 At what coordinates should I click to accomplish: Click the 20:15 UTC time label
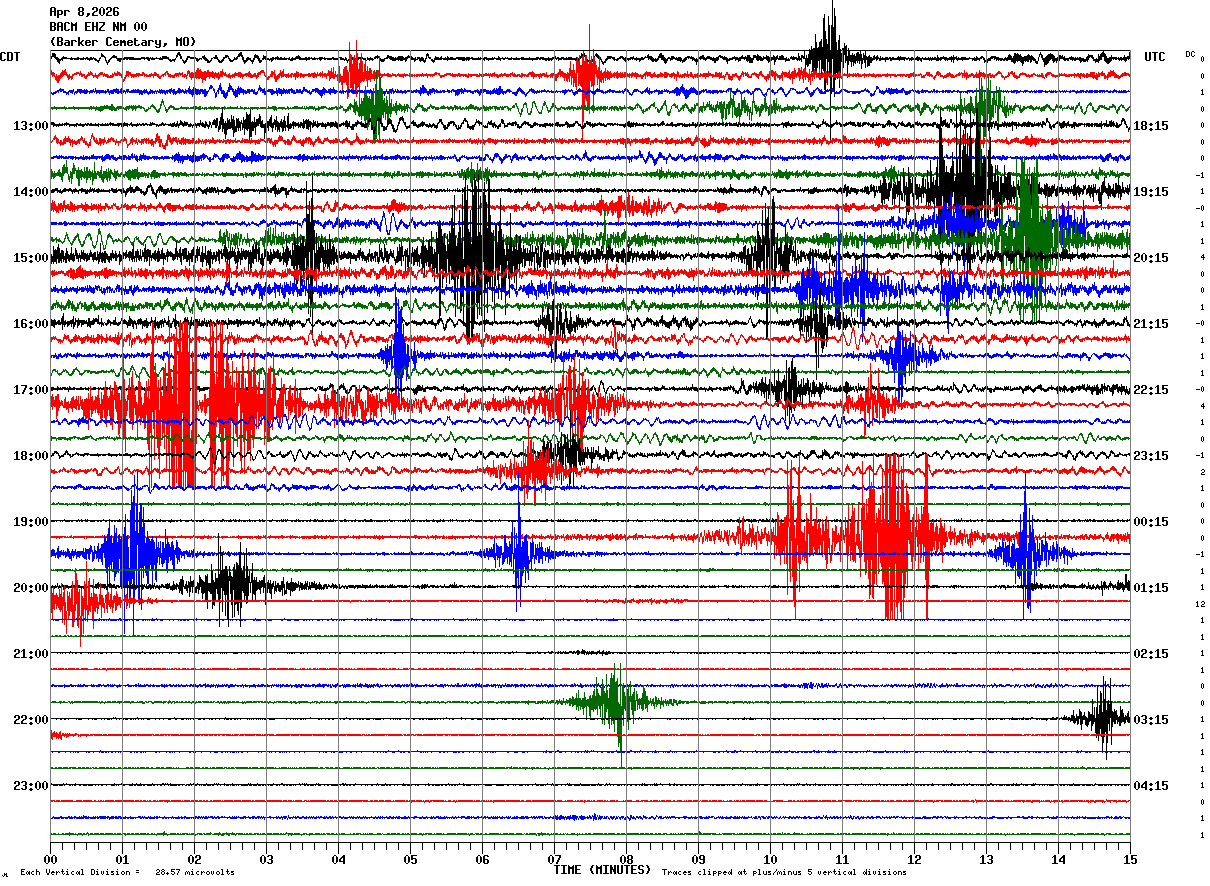[x=1151, y=258]
